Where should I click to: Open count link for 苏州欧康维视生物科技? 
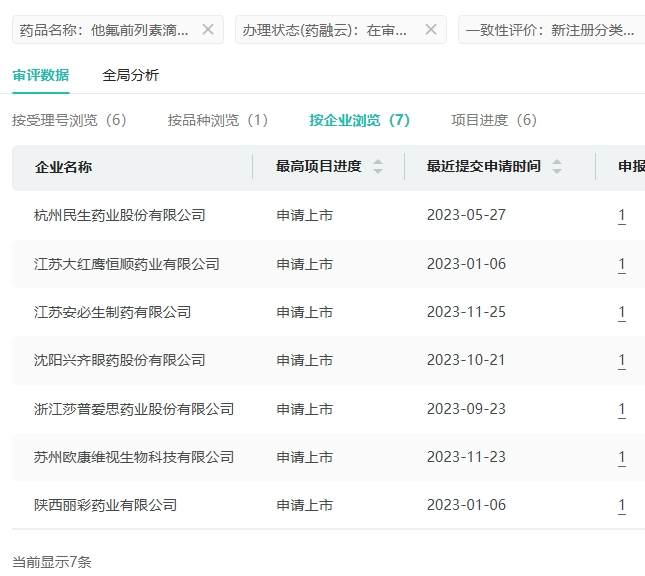(x=622, y=457)
